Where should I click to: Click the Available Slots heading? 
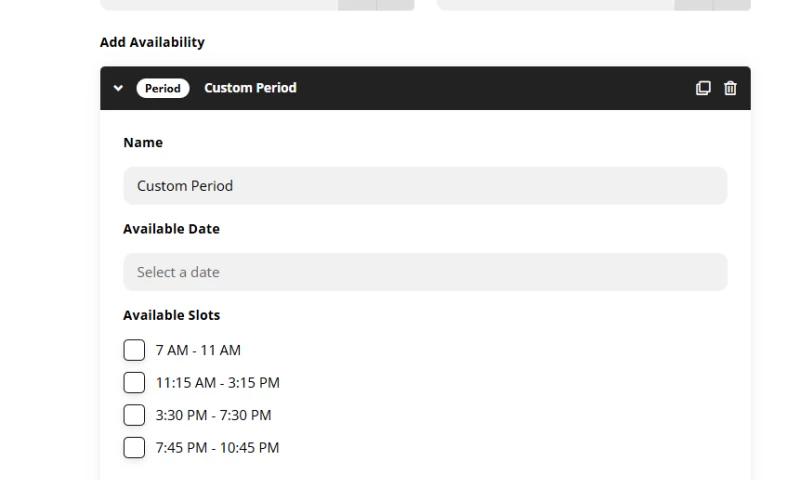coord(171,315)
